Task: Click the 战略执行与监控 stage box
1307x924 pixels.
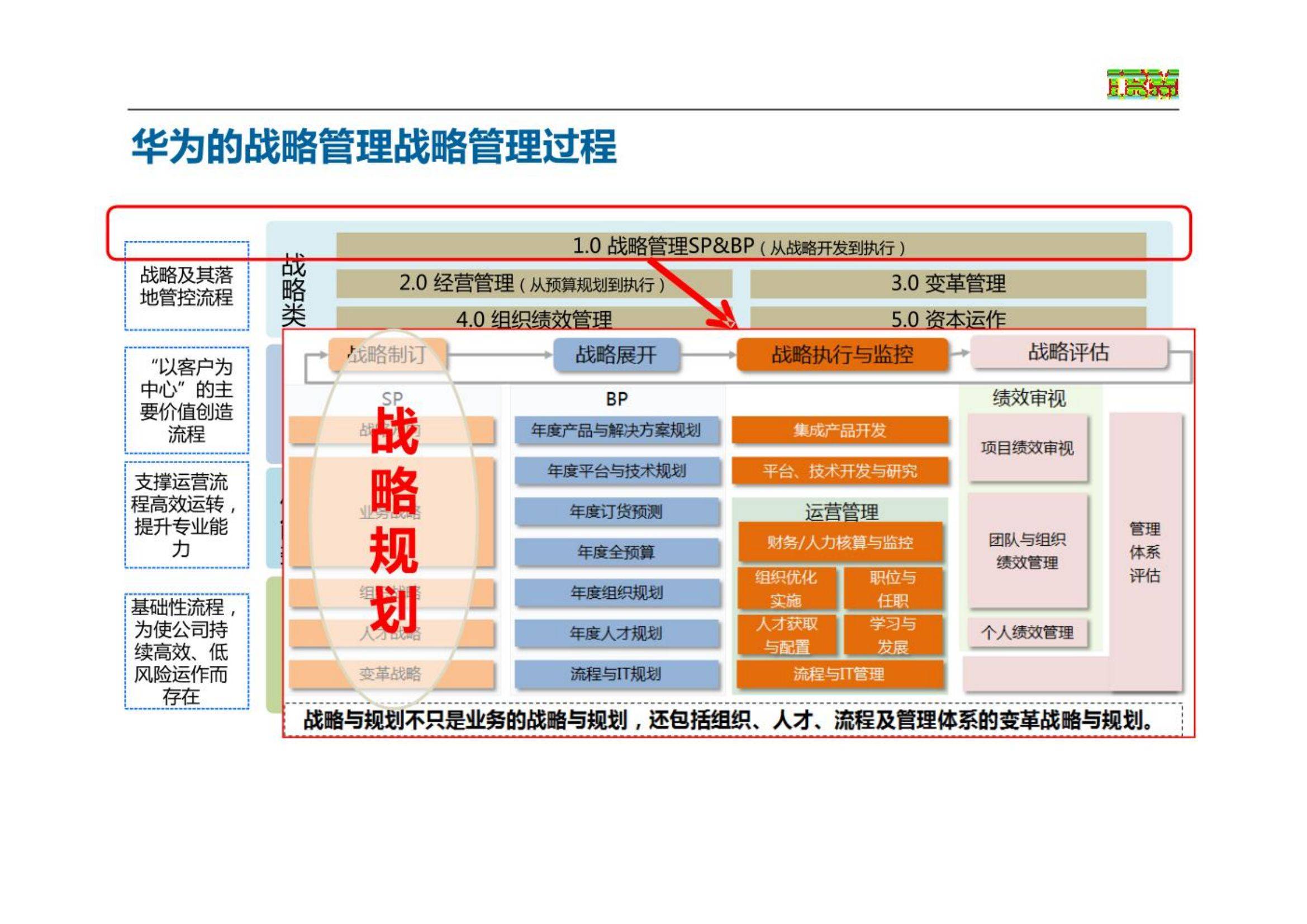Action: [843, 355]
